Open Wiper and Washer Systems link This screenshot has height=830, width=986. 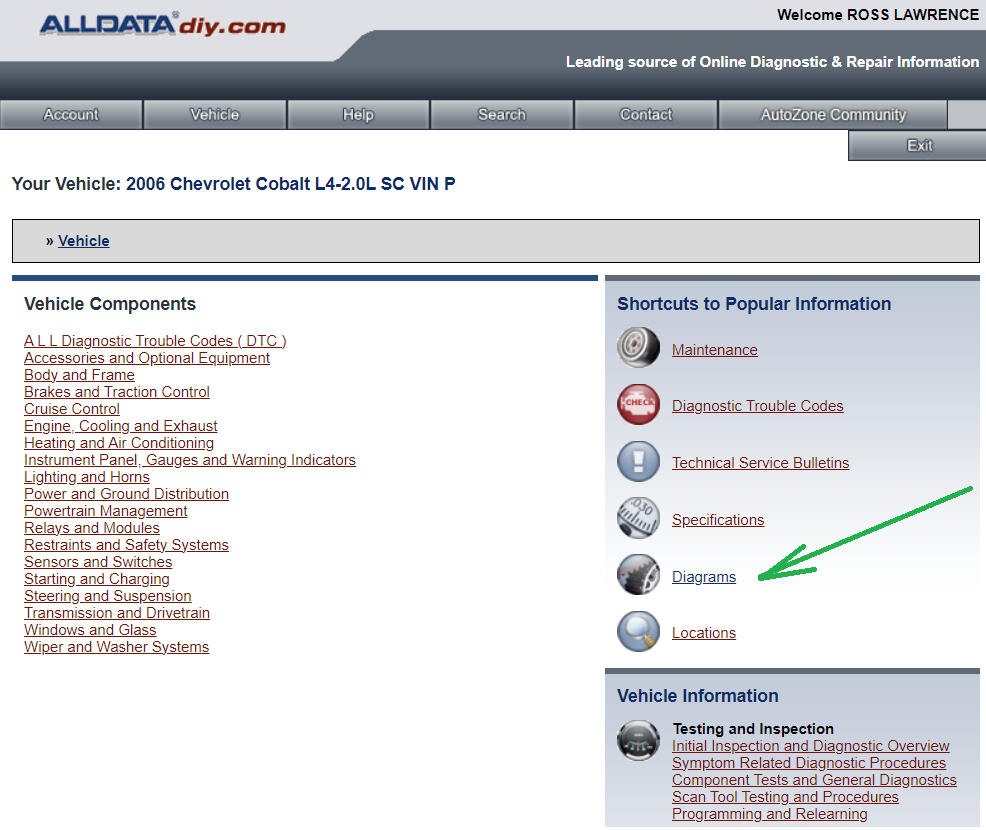[116, 646]
